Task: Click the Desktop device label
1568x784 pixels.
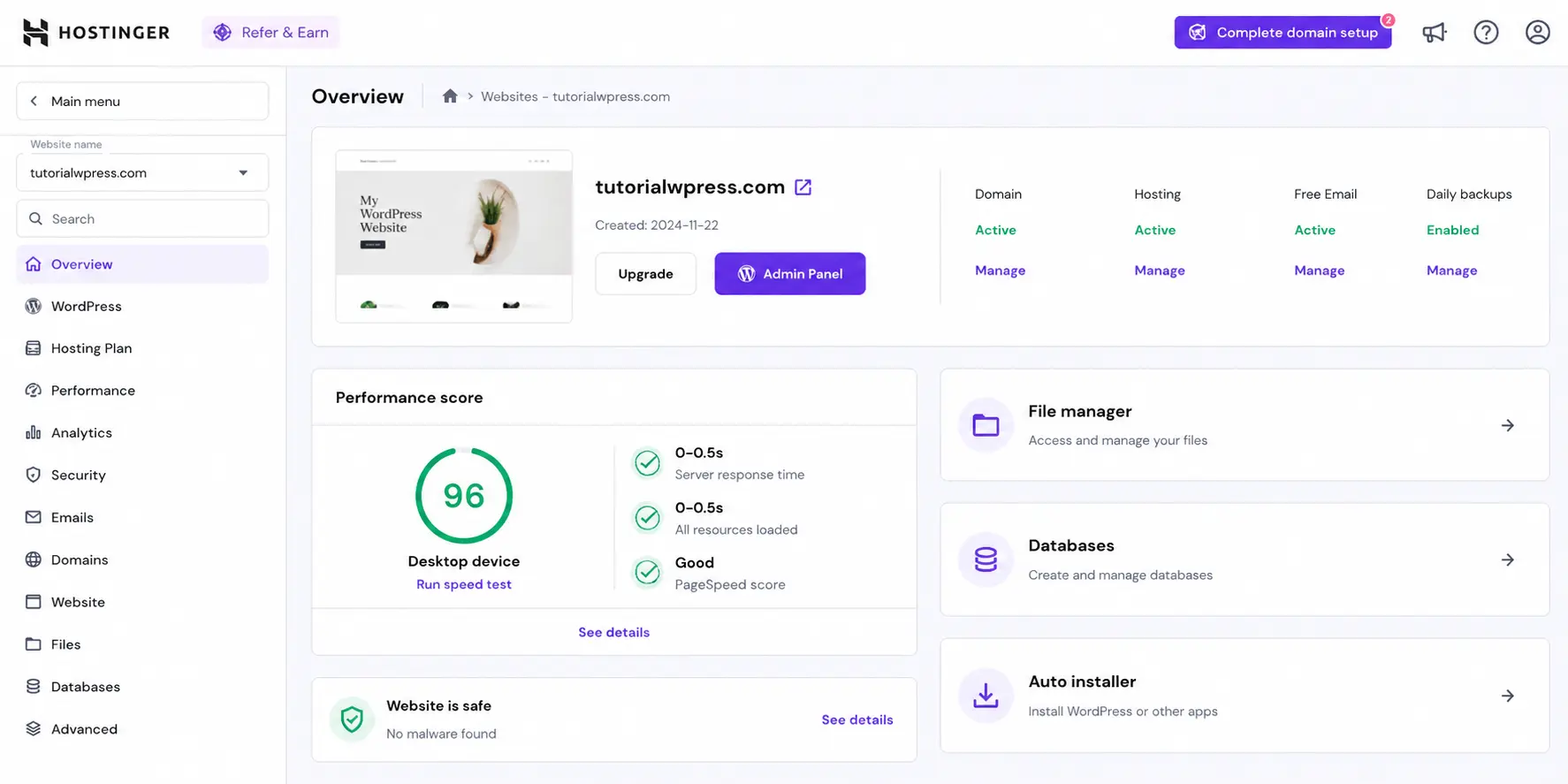Action: (x=464, y=561)
